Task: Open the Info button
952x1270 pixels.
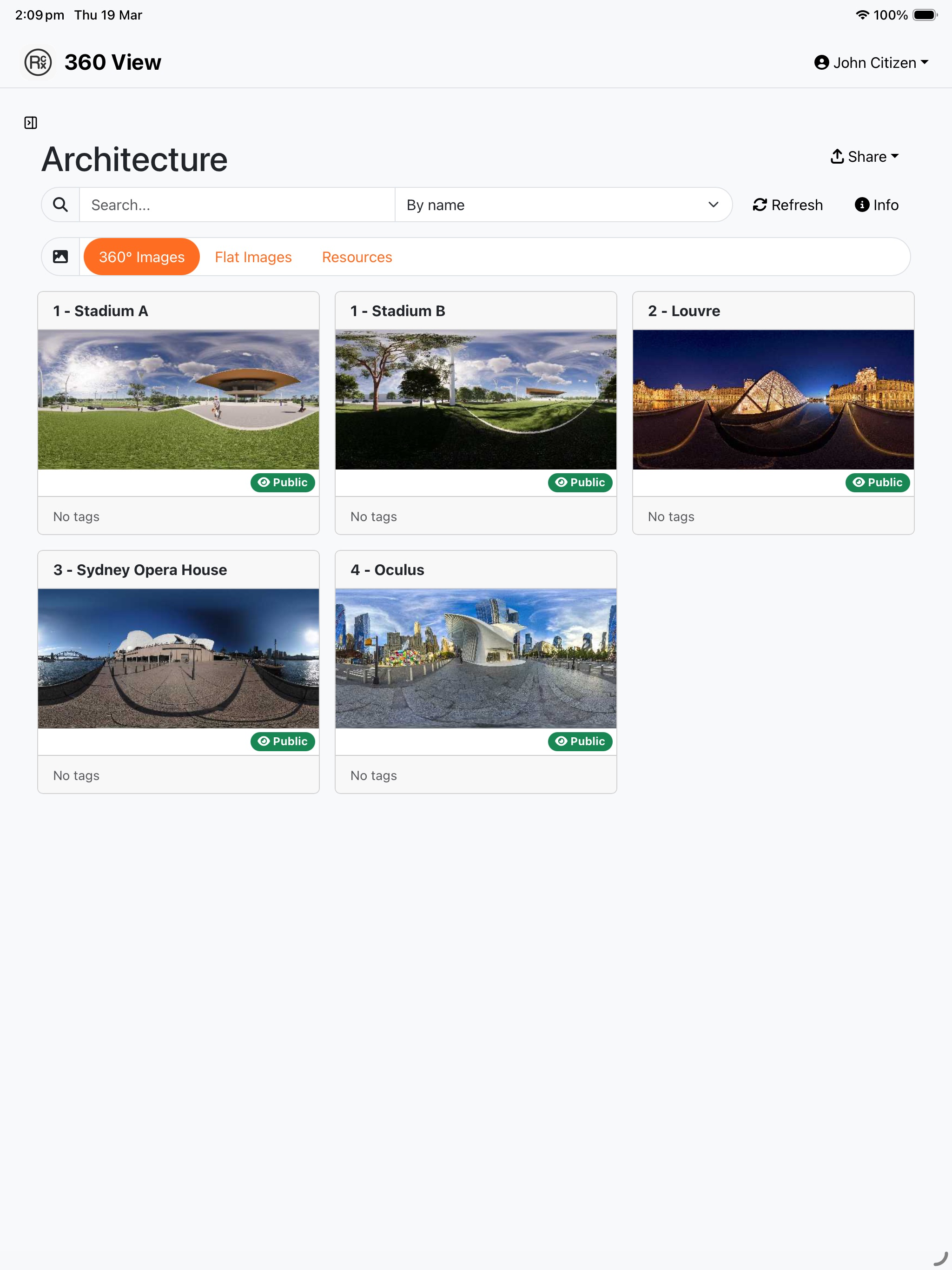Action: [x=876, y=205]
